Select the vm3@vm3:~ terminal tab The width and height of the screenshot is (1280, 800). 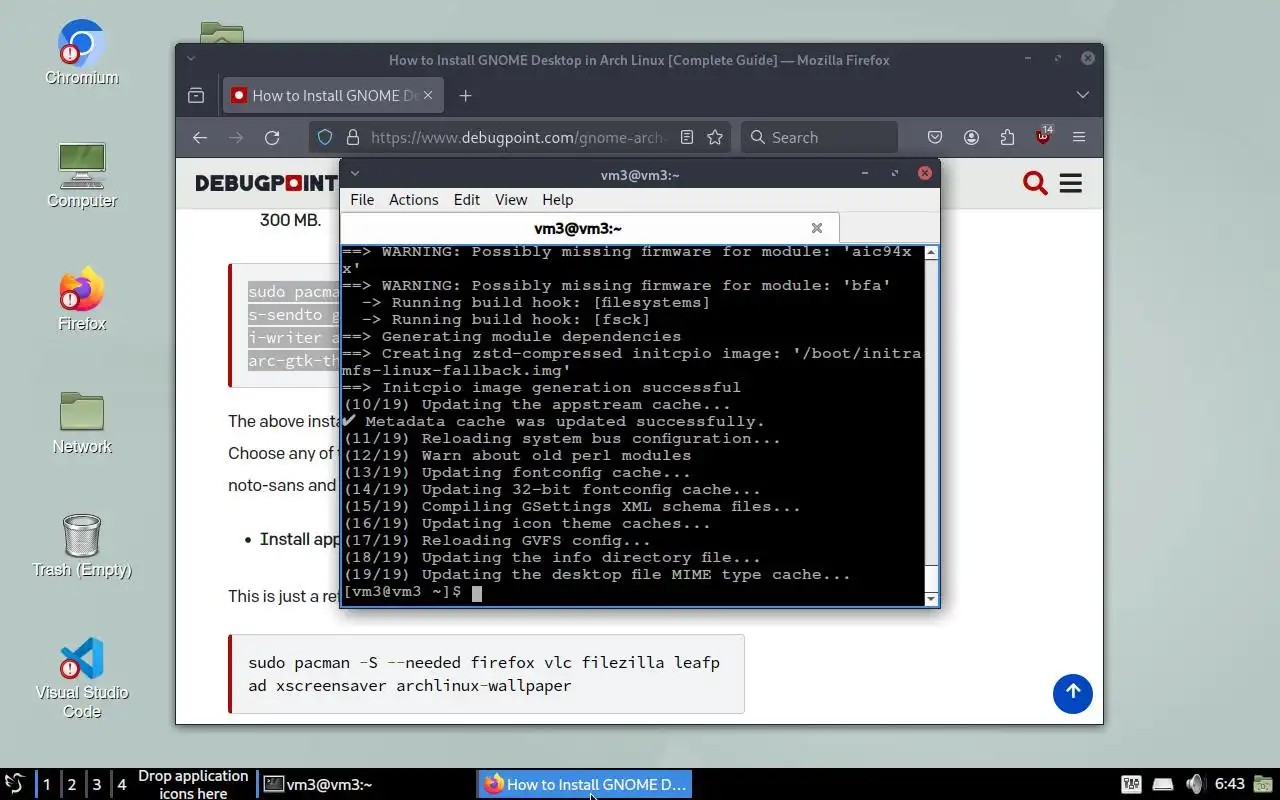click(590, 228)
